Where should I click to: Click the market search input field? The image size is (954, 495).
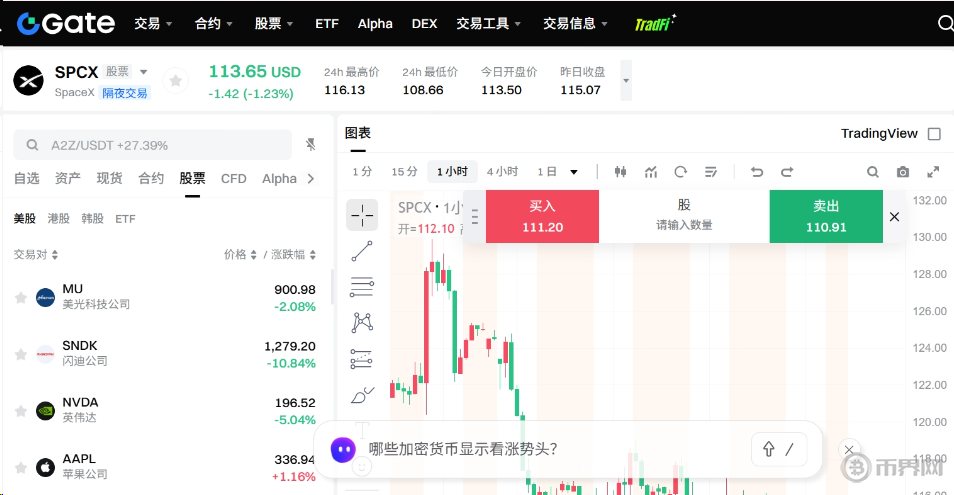(153, 145)
